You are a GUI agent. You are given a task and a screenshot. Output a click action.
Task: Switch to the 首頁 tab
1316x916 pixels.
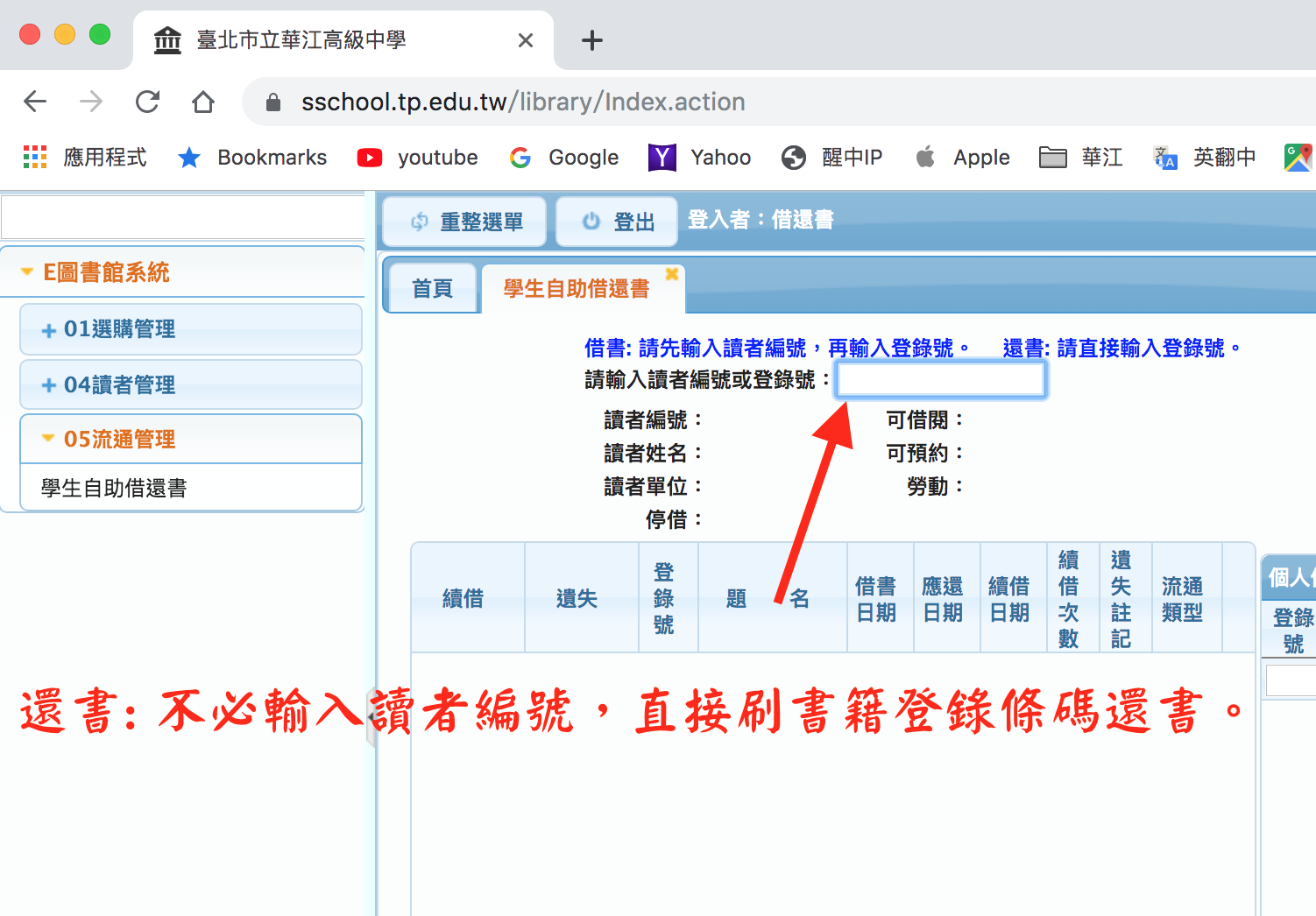tap(432, 289)
